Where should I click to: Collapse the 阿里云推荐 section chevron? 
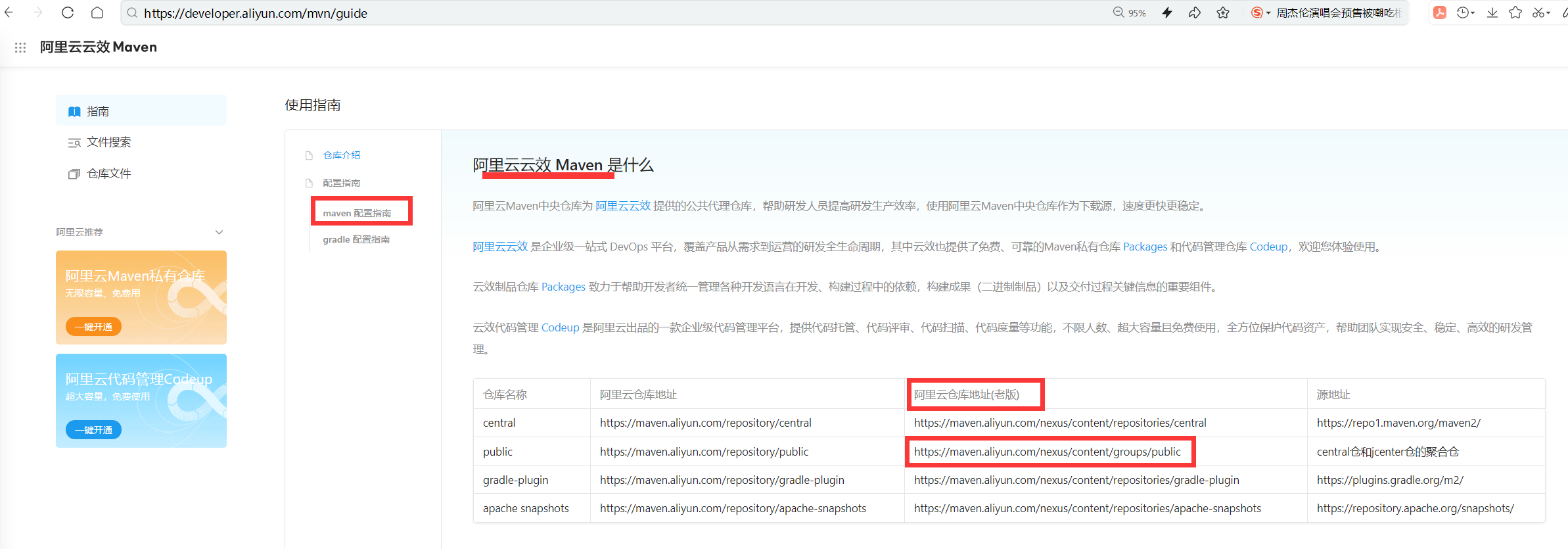pyautogui.click(x=219, y=232)
